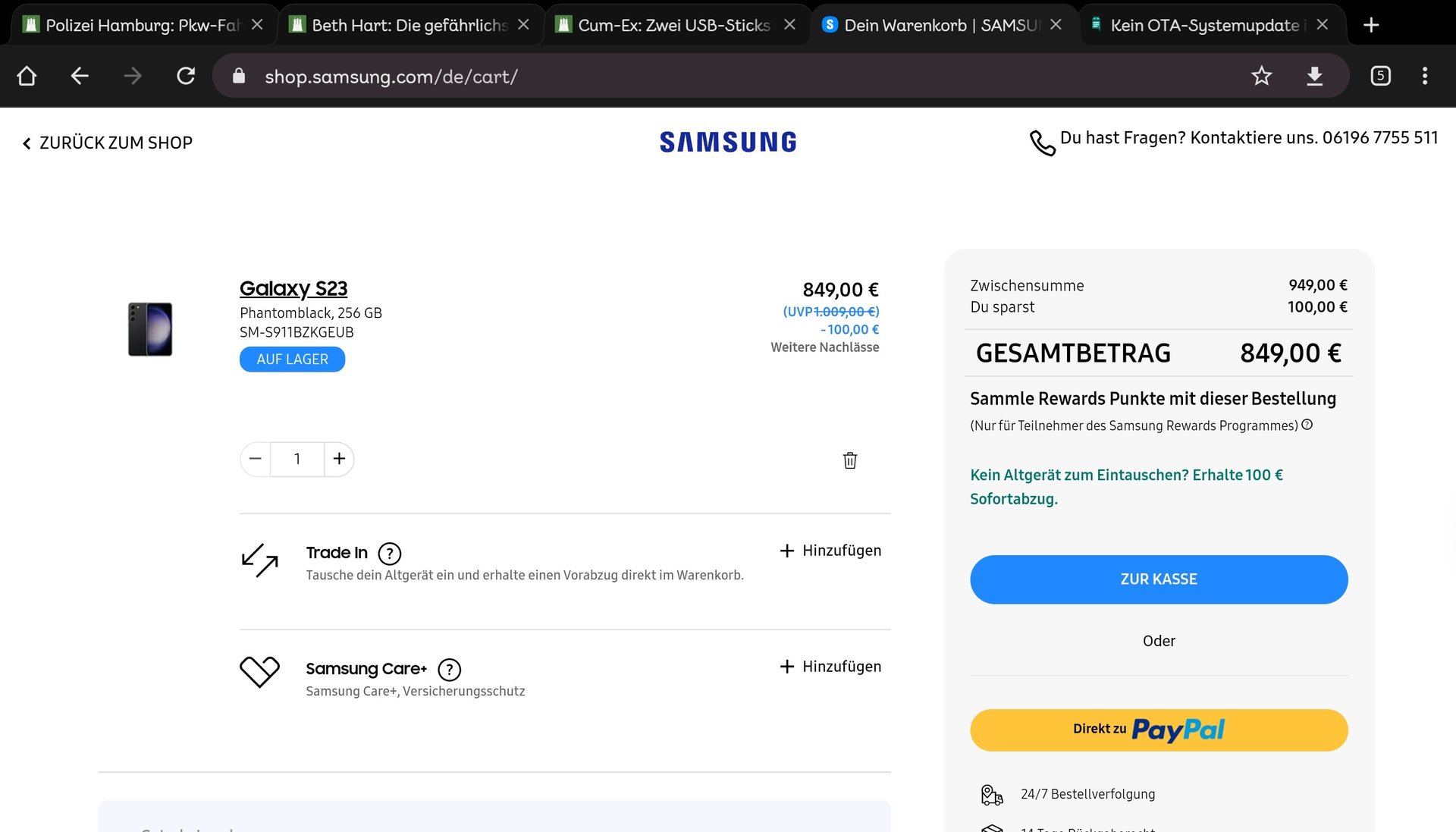The height and width of the screenshot is (832, 1456).
Task: Bookmark page with star icon
Action: (x=1261, y=76)
